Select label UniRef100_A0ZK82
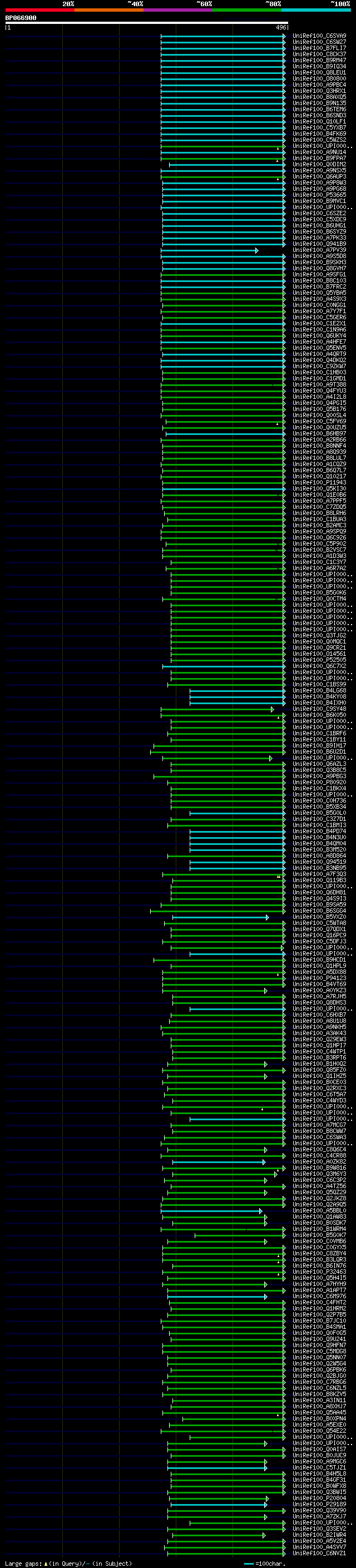The height and width of the screenshot is (1568, 356). coord(319,1162)
